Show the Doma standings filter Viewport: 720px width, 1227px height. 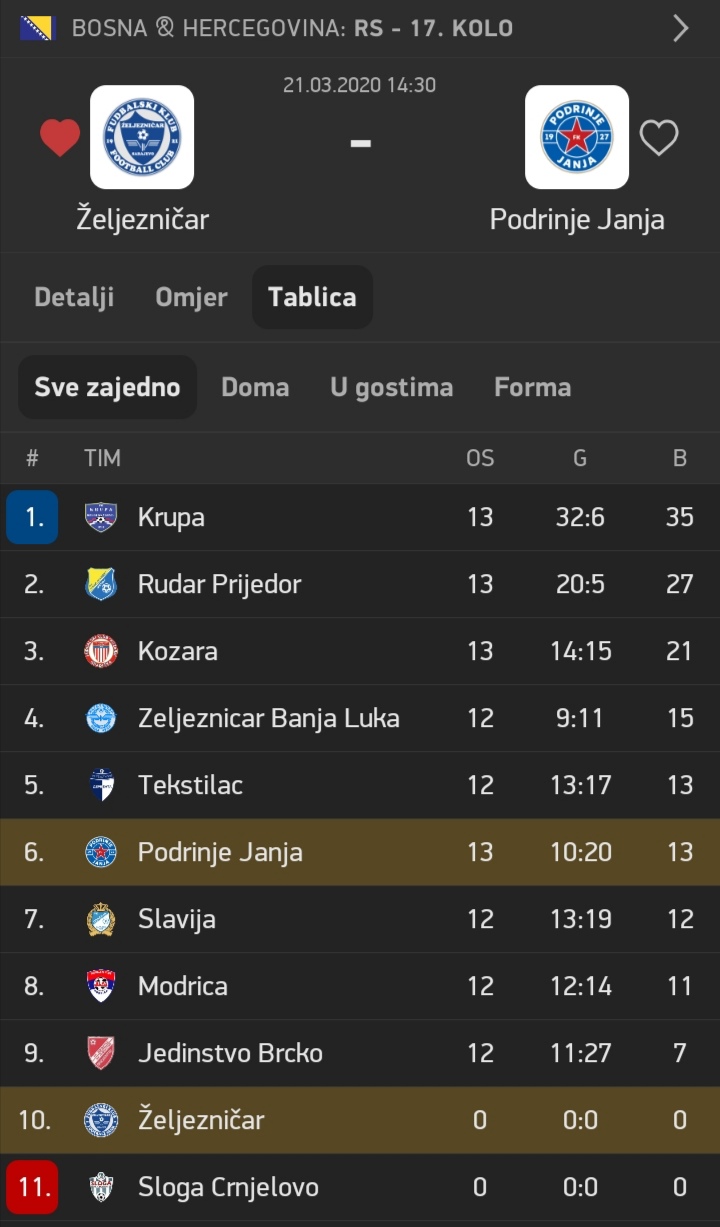(x=255, y=387)
